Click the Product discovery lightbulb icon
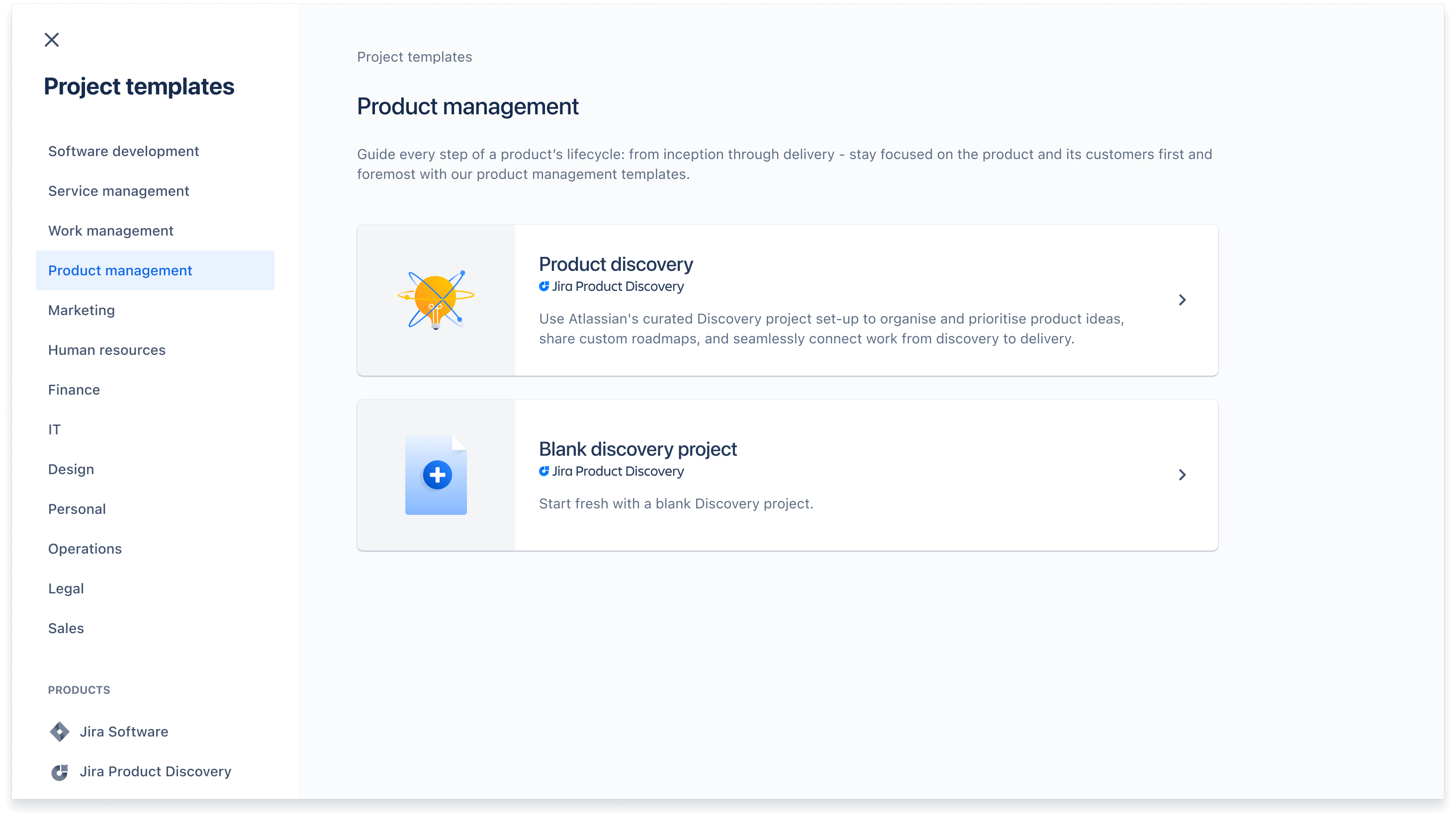The image size is (1456, 819). (436, 300)
